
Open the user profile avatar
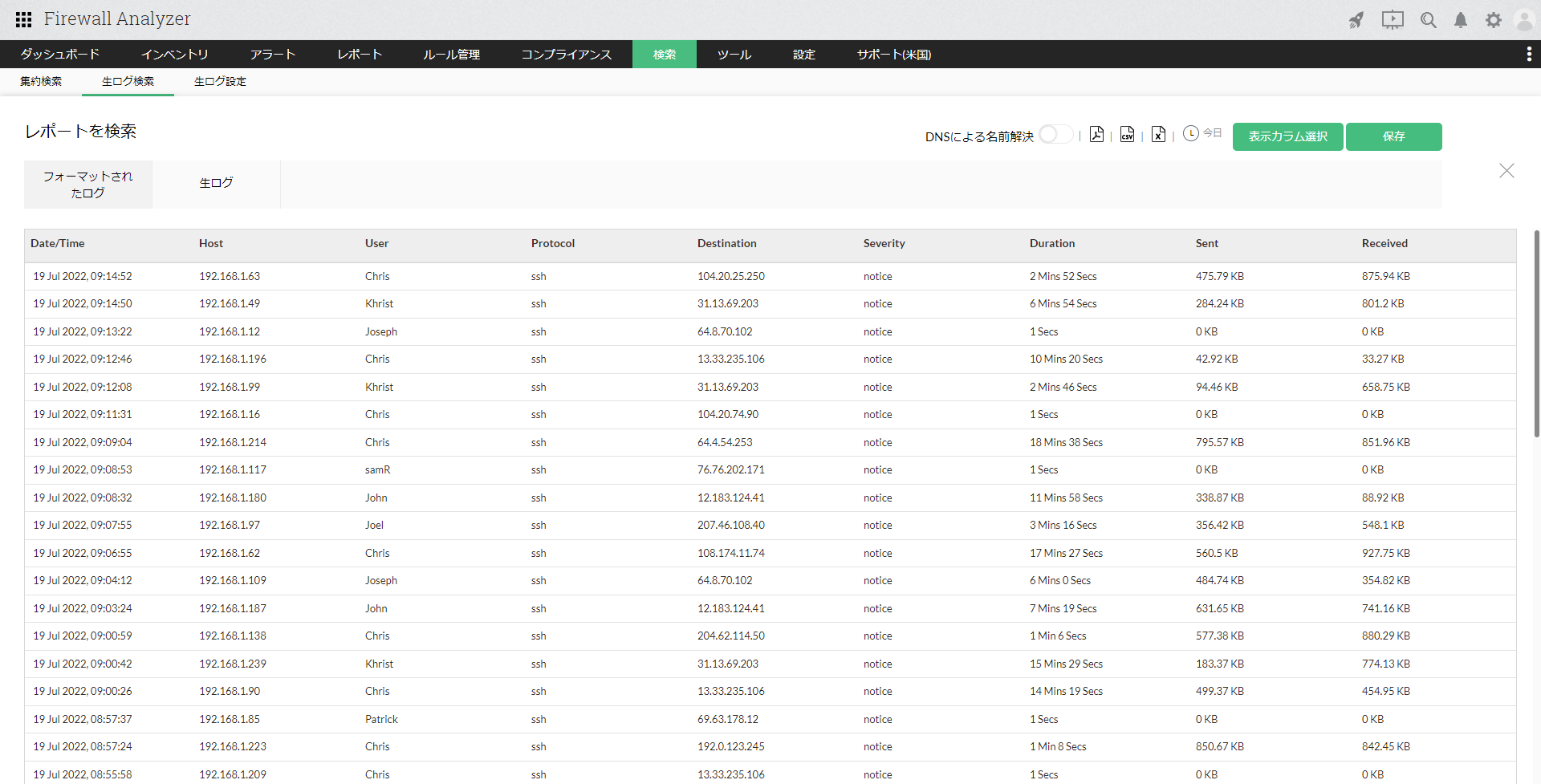click(x=1523, y=20)
